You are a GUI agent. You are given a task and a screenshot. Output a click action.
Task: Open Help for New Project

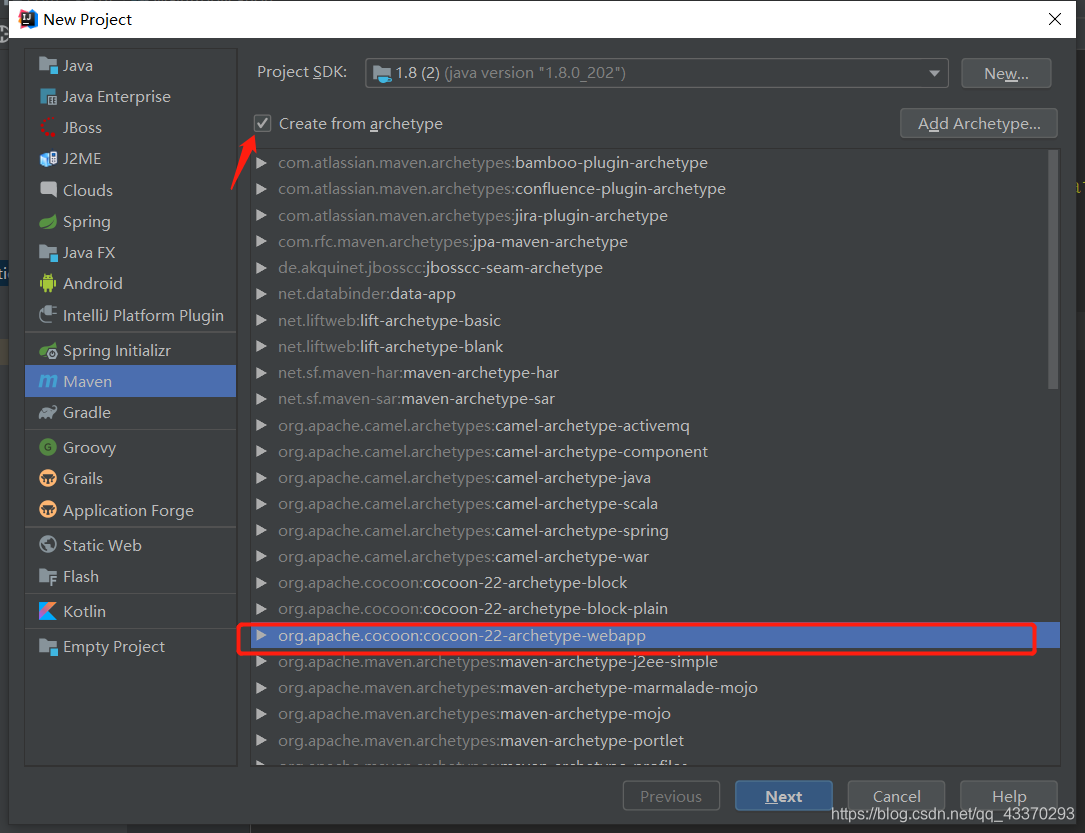(x=1009, y=796)
